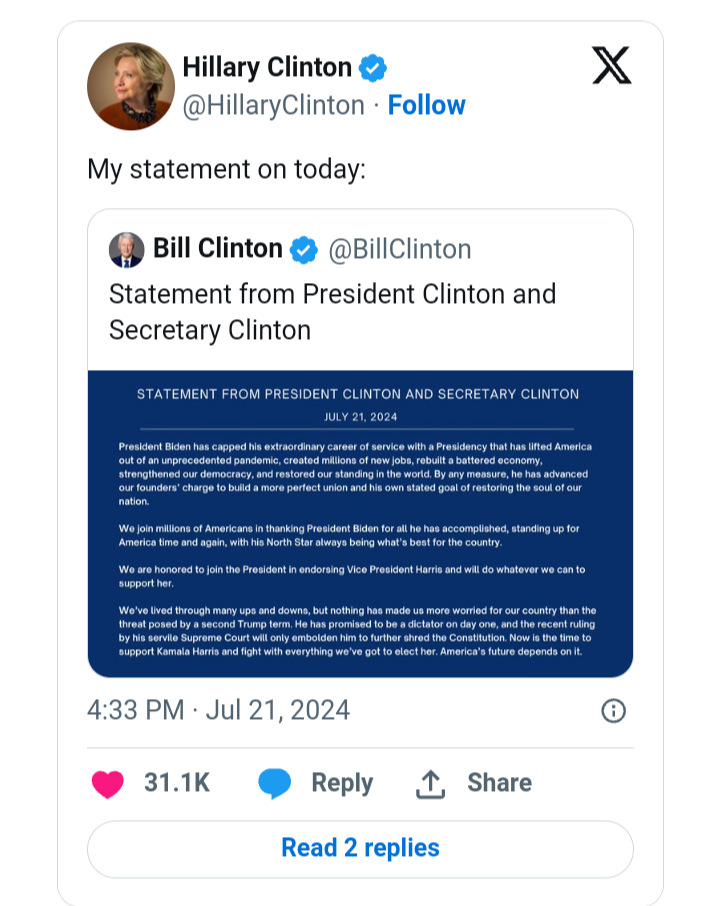Open the 4:33 PM Jul 21, 2024 timestamp
This screenshot has width=720, height=906.
pyautogui.click(x=218, y=710)
